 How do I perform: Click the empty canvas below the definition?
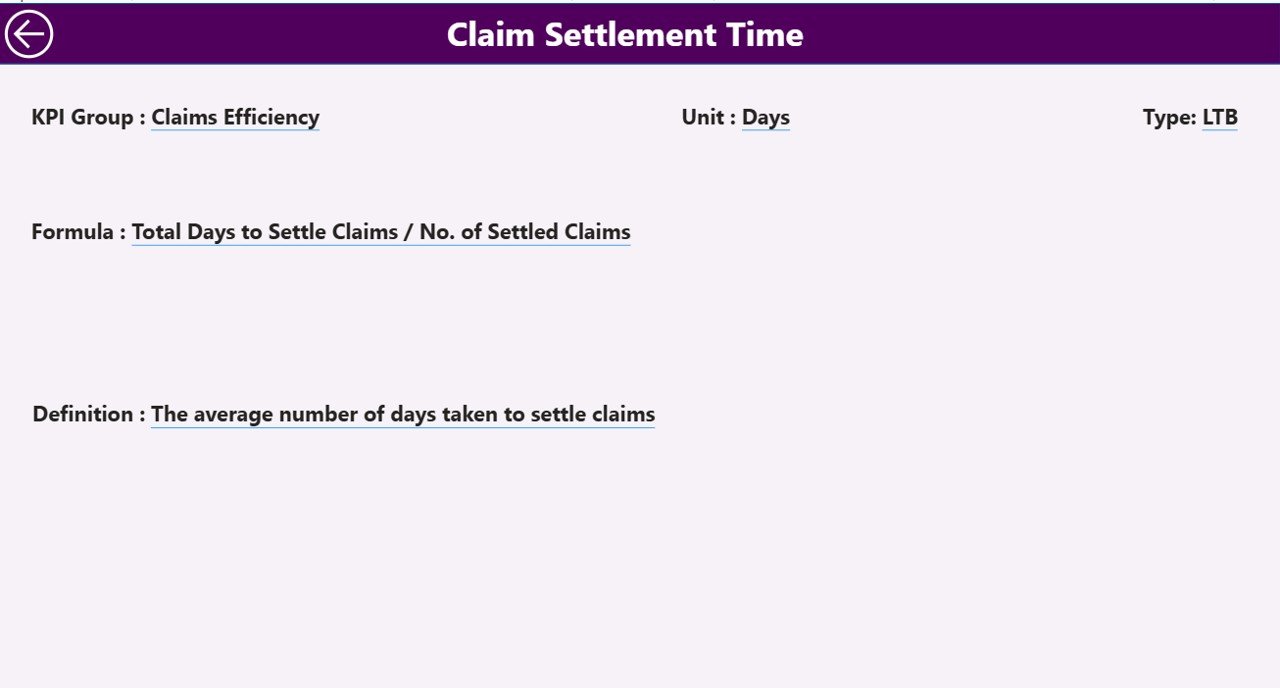(640, 560)
